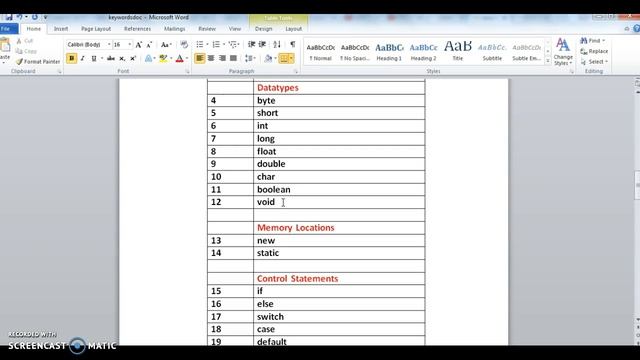This screenshot has width=640, height=360.
Task: Click the Replace button
Action: coord(594,51)
